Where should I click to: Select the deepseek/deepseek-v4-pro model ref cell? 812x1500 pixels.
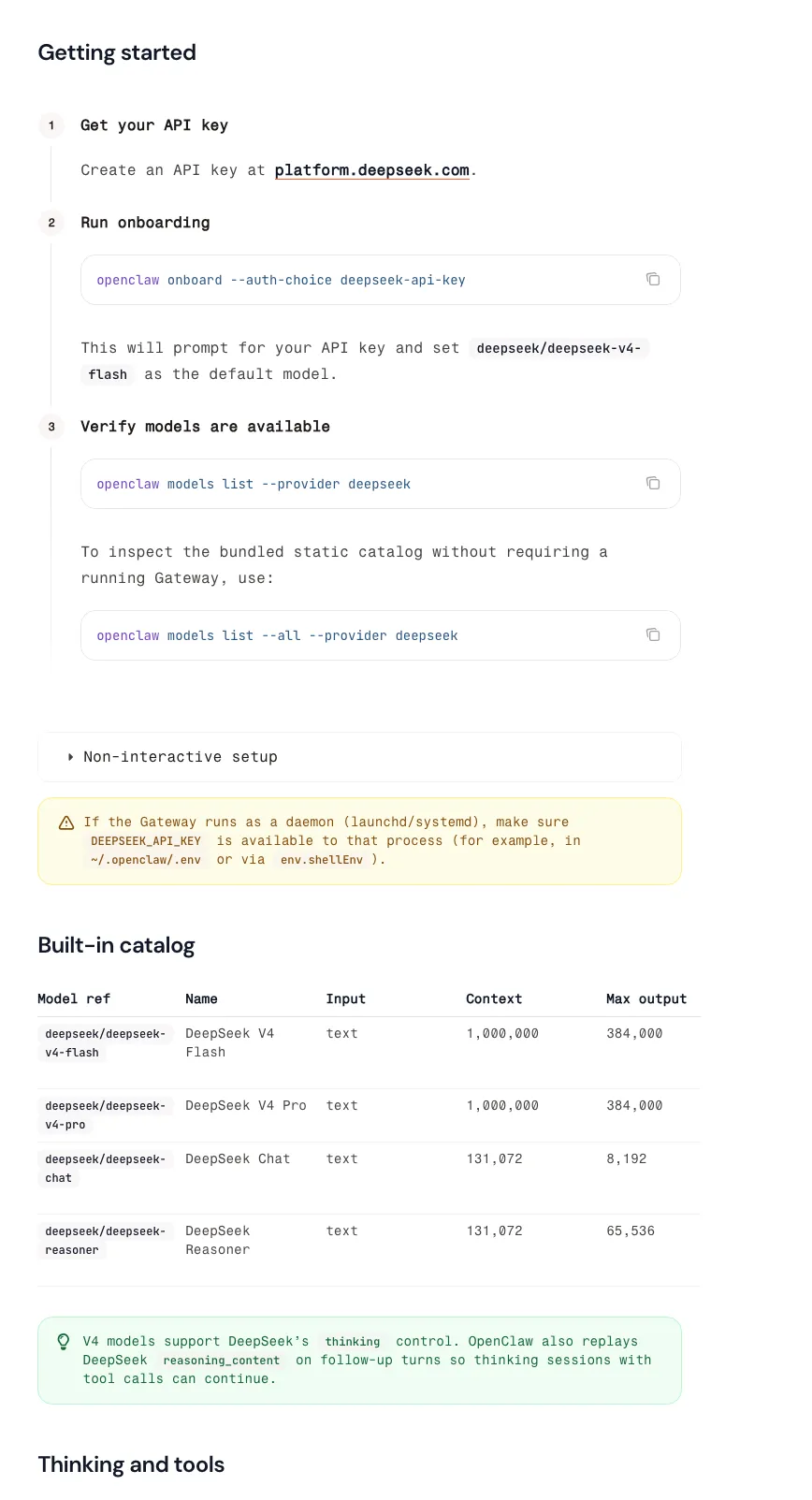(x=105, y=1115)
